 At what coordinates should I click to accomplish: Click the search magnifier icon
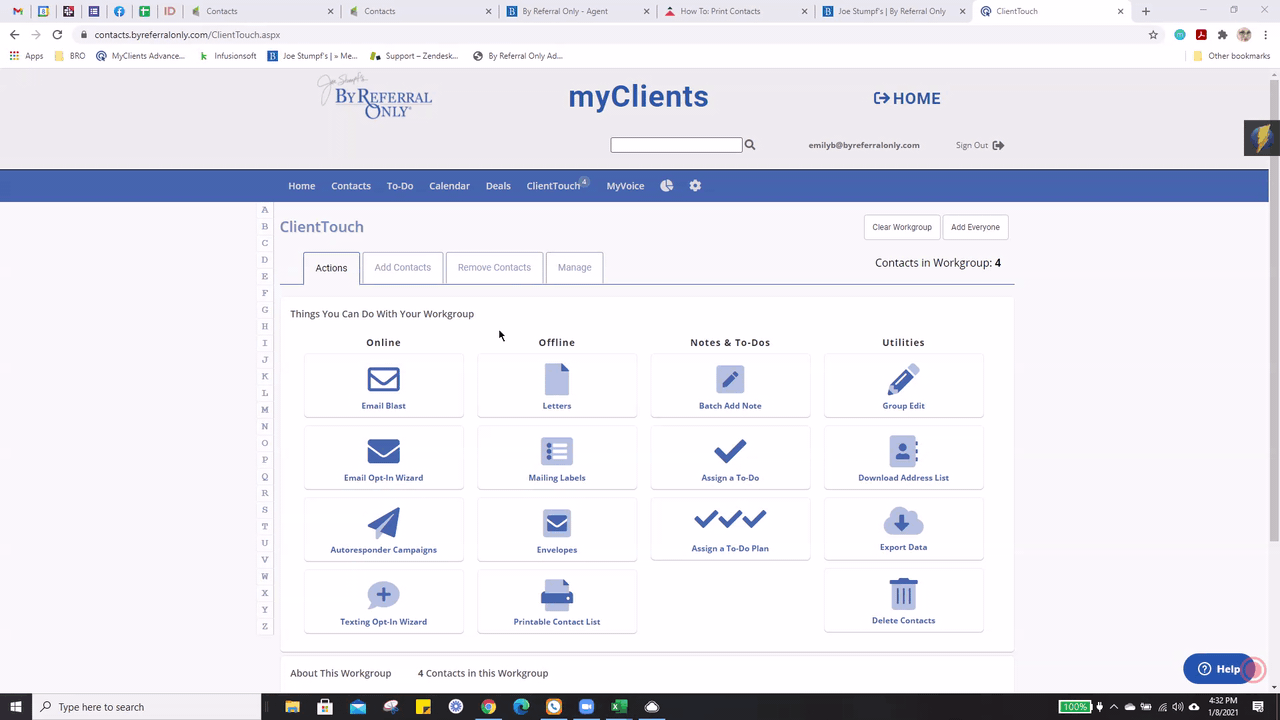click(750, 145)
